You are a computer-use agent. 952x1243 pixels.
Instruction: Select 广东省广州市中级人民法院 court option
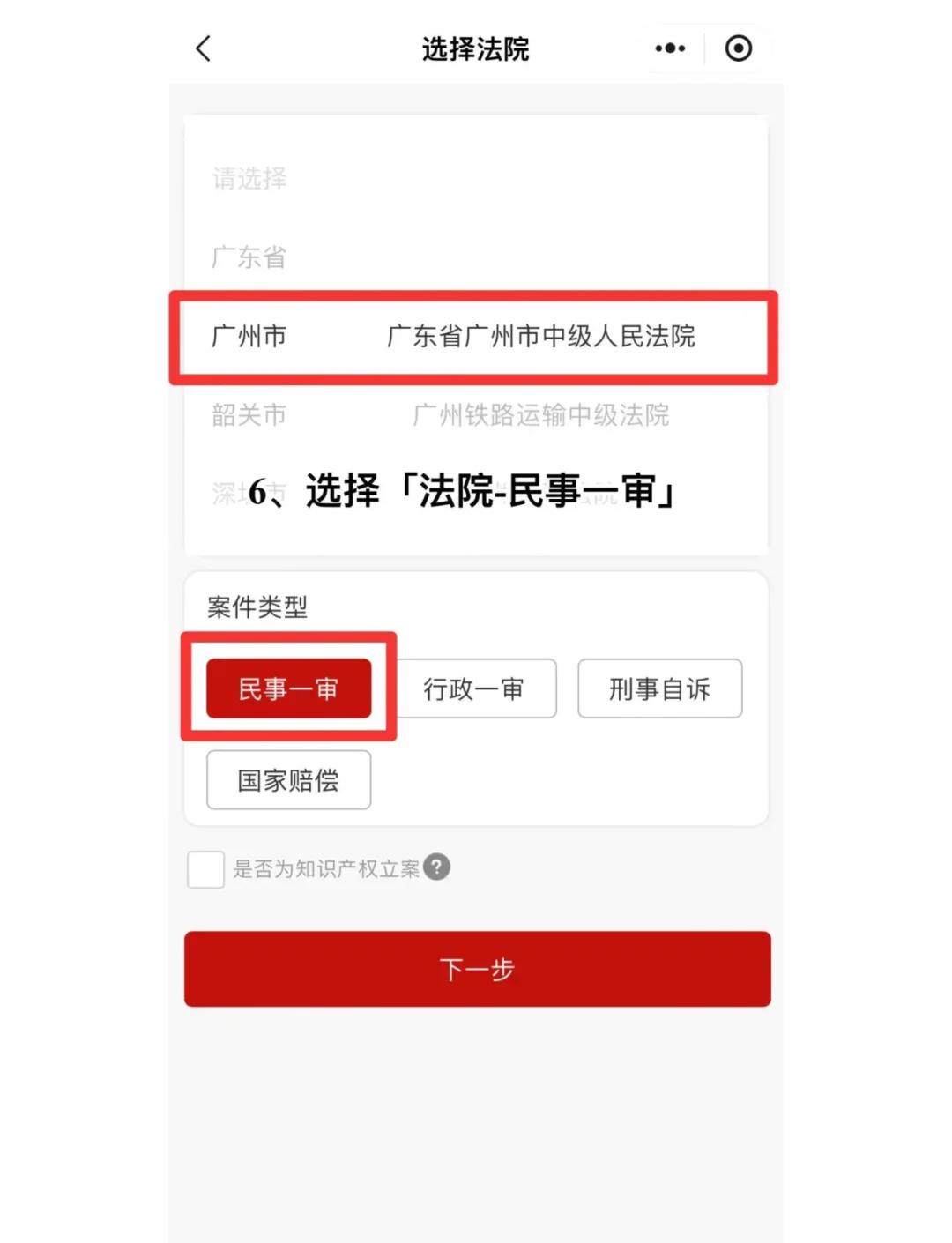(541, 336)
